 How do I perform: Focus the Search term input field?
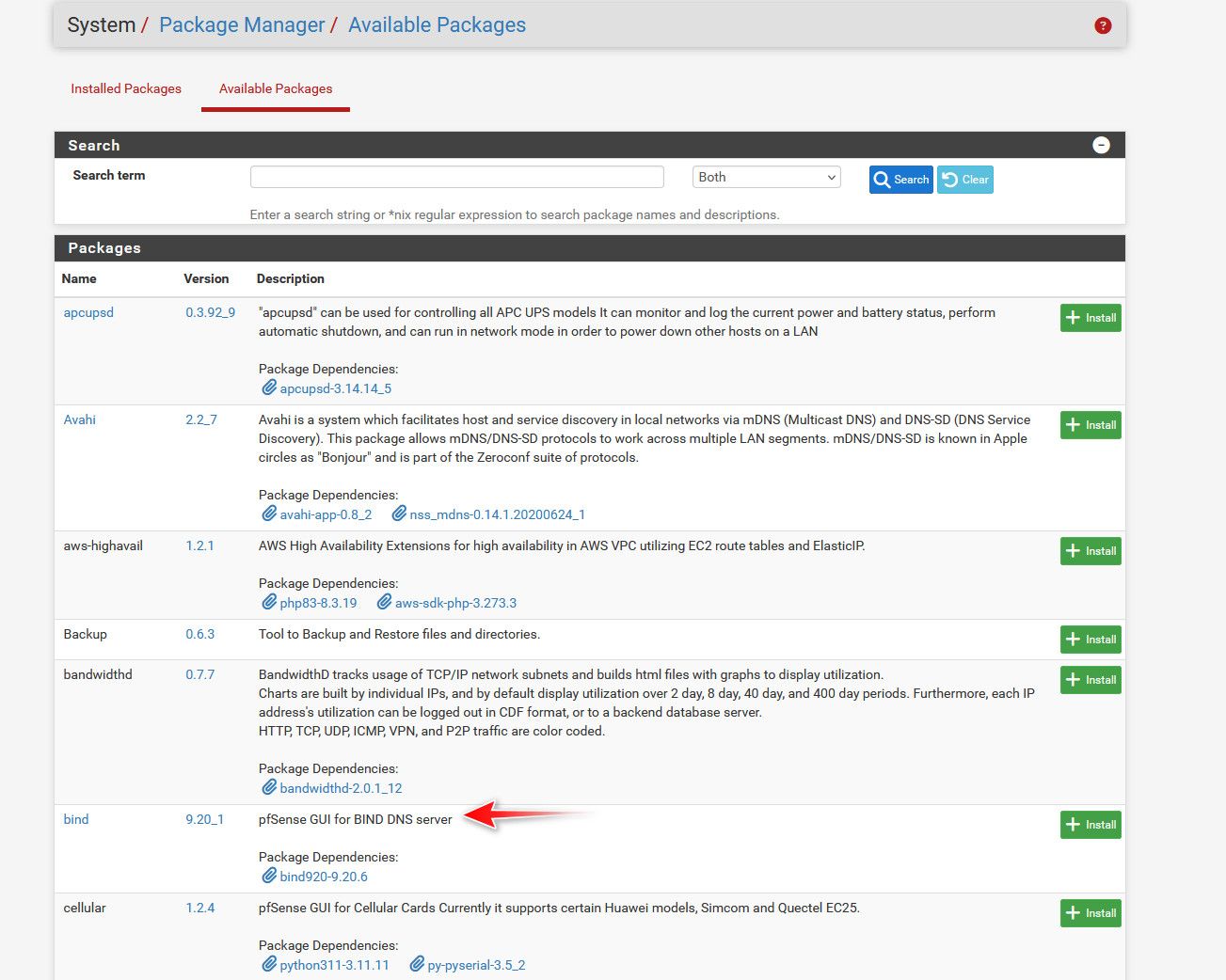pyautogui.click(x=456, y=177)
